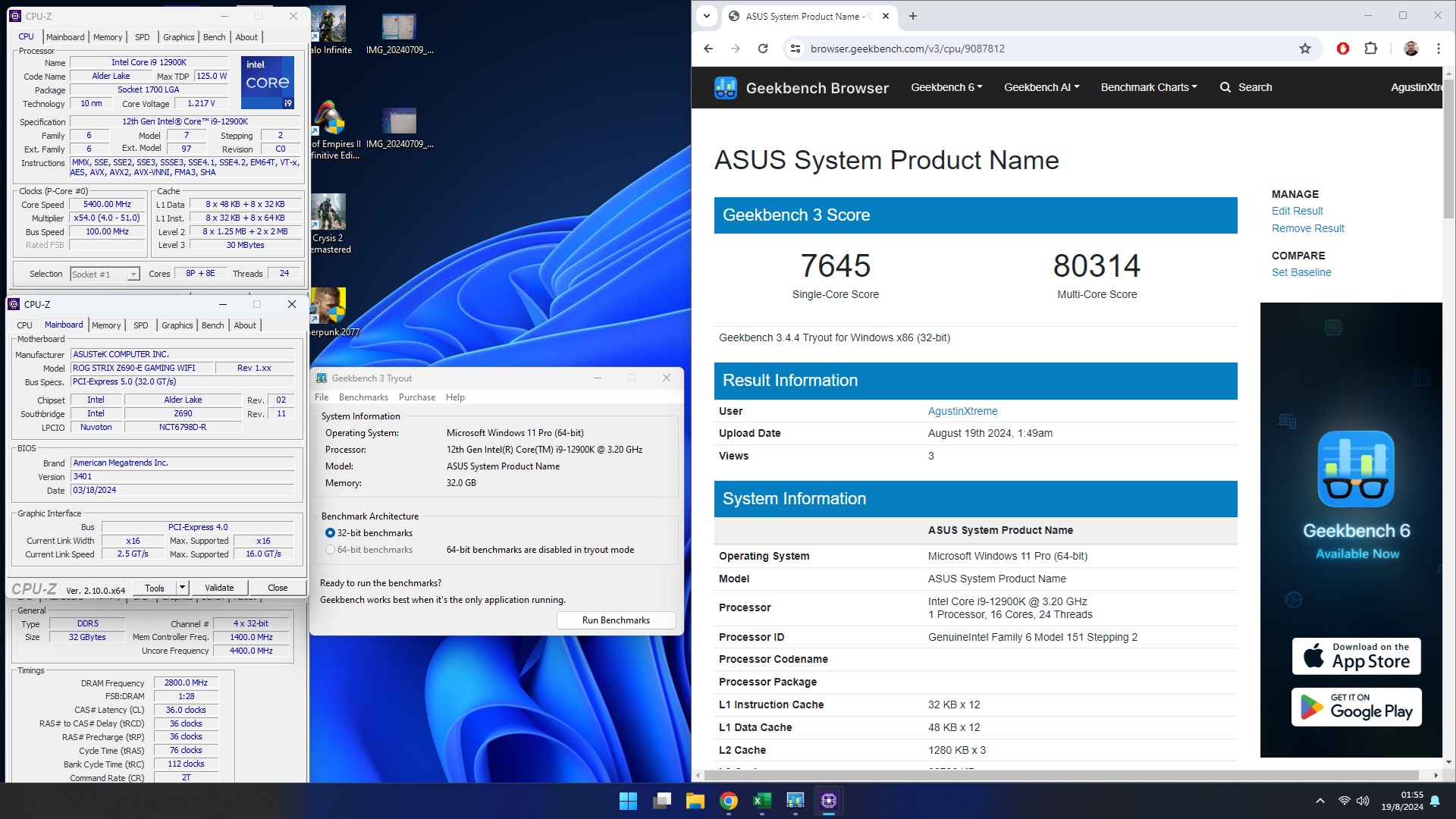The image size is (1456, 819).
Task: Reload the Geekbench page
Action: pos(763,49)
